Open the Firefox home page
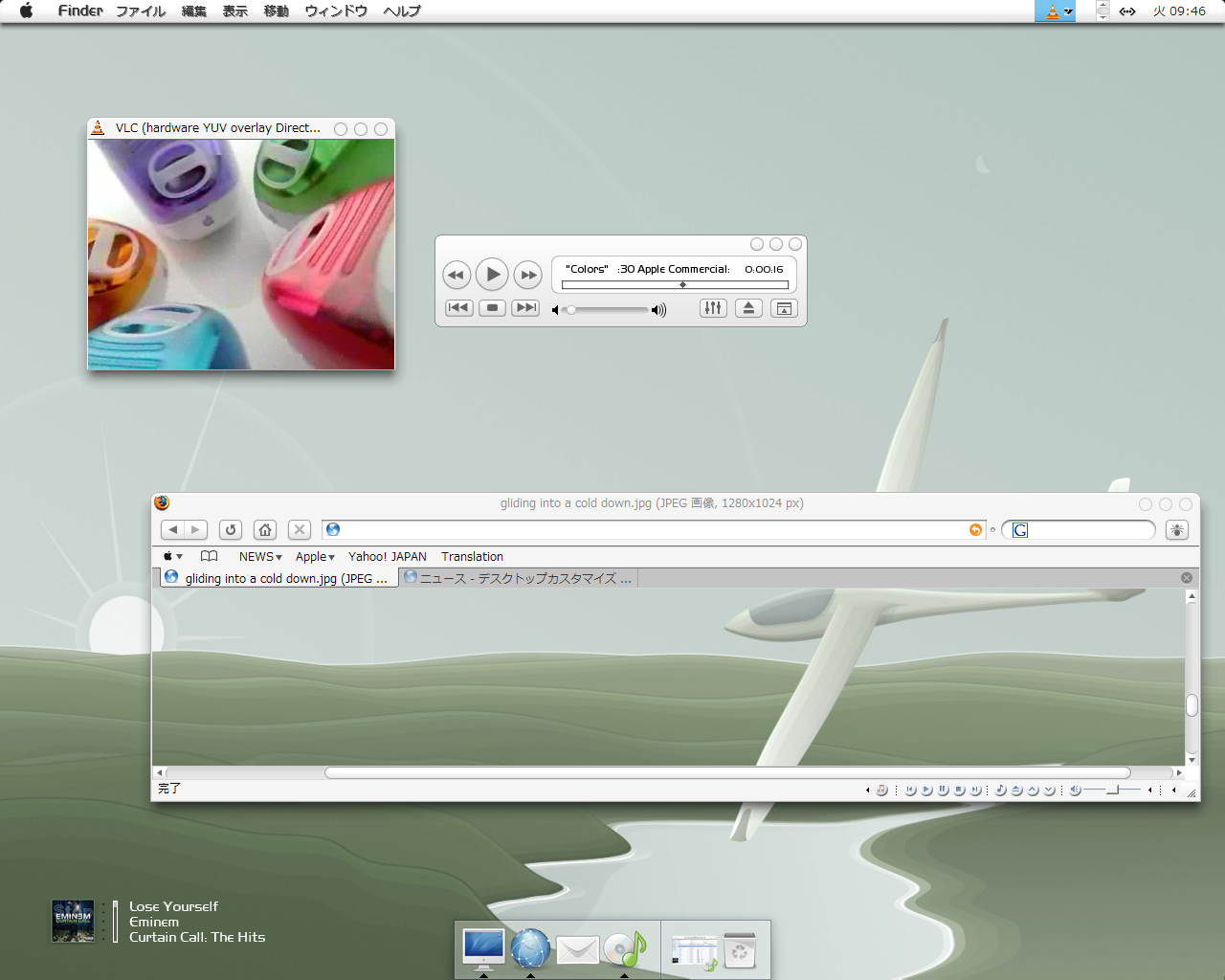The width and height of the screenshot is (1225, 980). pyautogui.click(x=265, y=529)
